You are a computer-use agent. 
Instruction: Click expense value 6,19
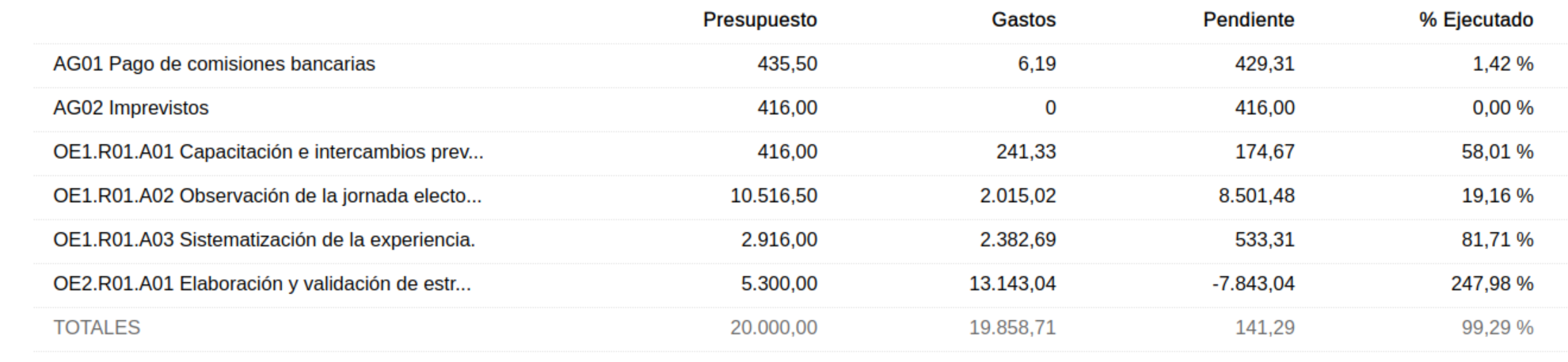(1037, 64)
